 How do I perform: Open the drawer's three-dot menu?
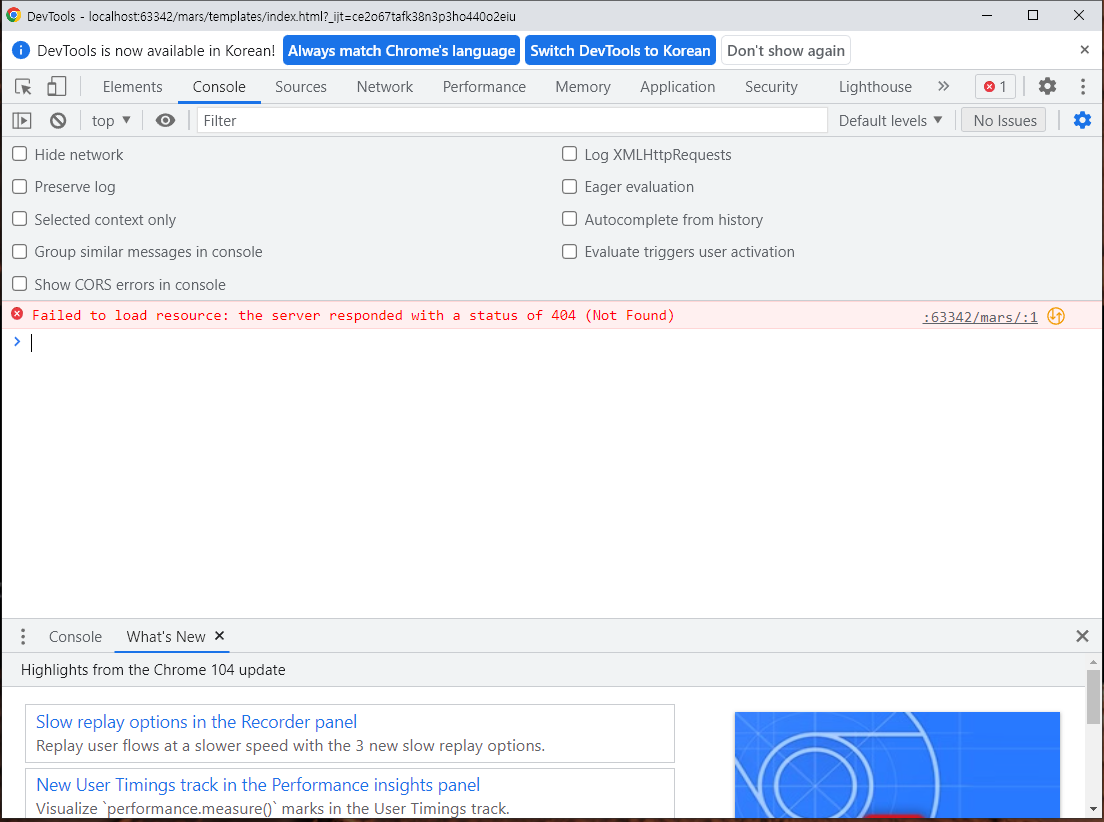(x=23, y=637)
